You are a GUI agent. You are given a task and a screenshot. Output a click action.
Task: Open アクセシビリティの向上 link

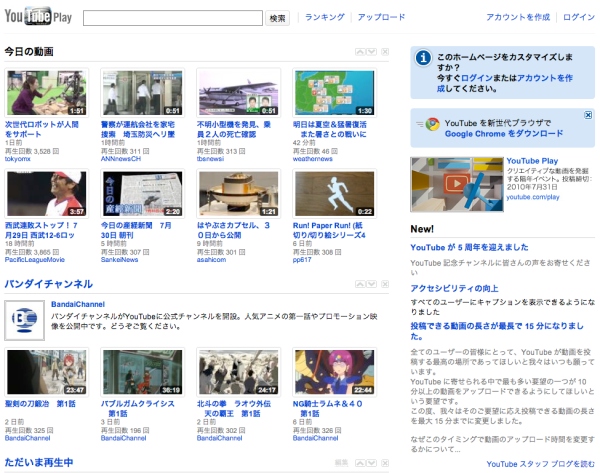coord(454,288)
